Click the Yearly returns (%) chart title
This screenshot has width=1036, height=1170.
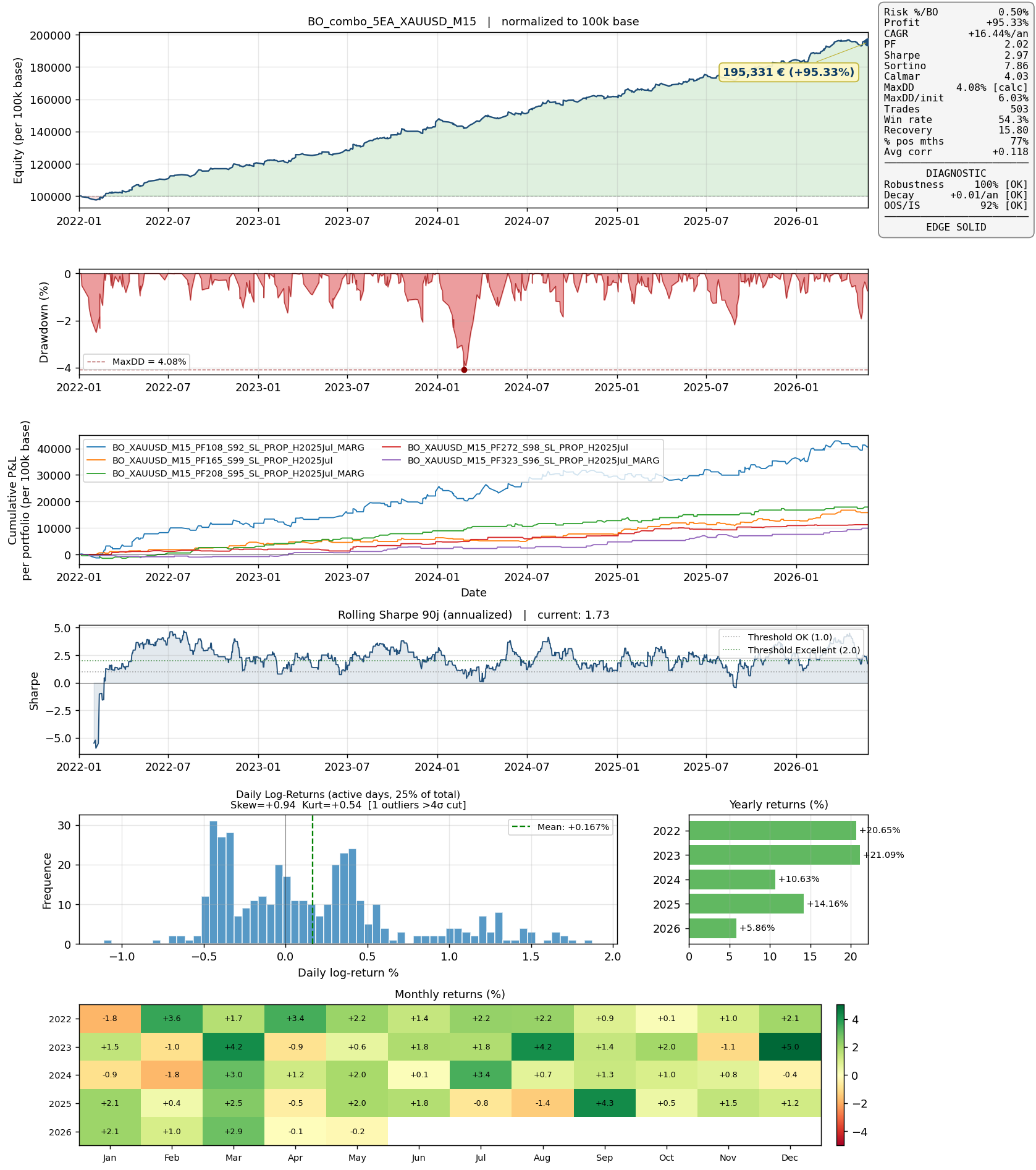(778, 805)
